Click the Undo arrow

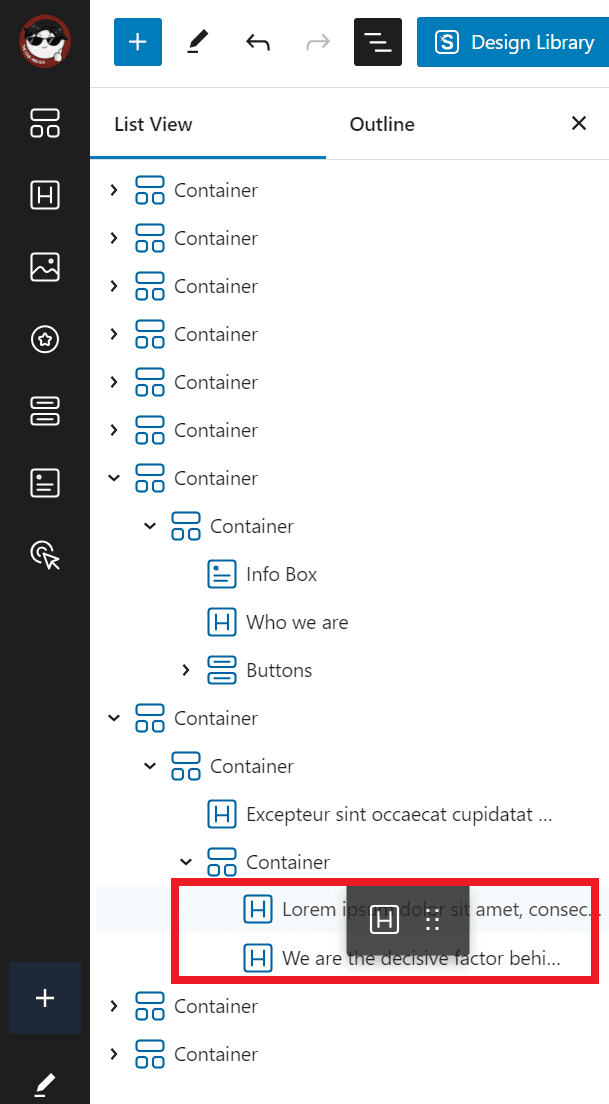coord(258,42)
